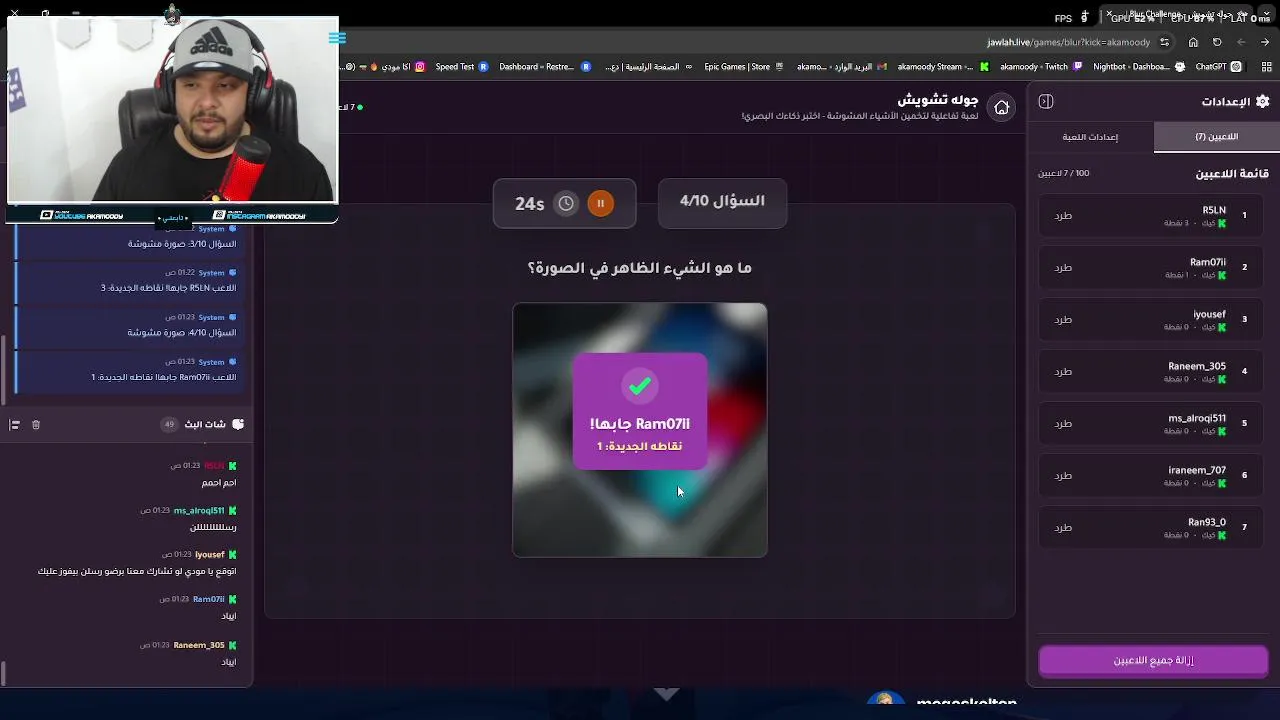1280x720 pixels.
Task: Click the chat message count badge 49
Action: (169, 425)
